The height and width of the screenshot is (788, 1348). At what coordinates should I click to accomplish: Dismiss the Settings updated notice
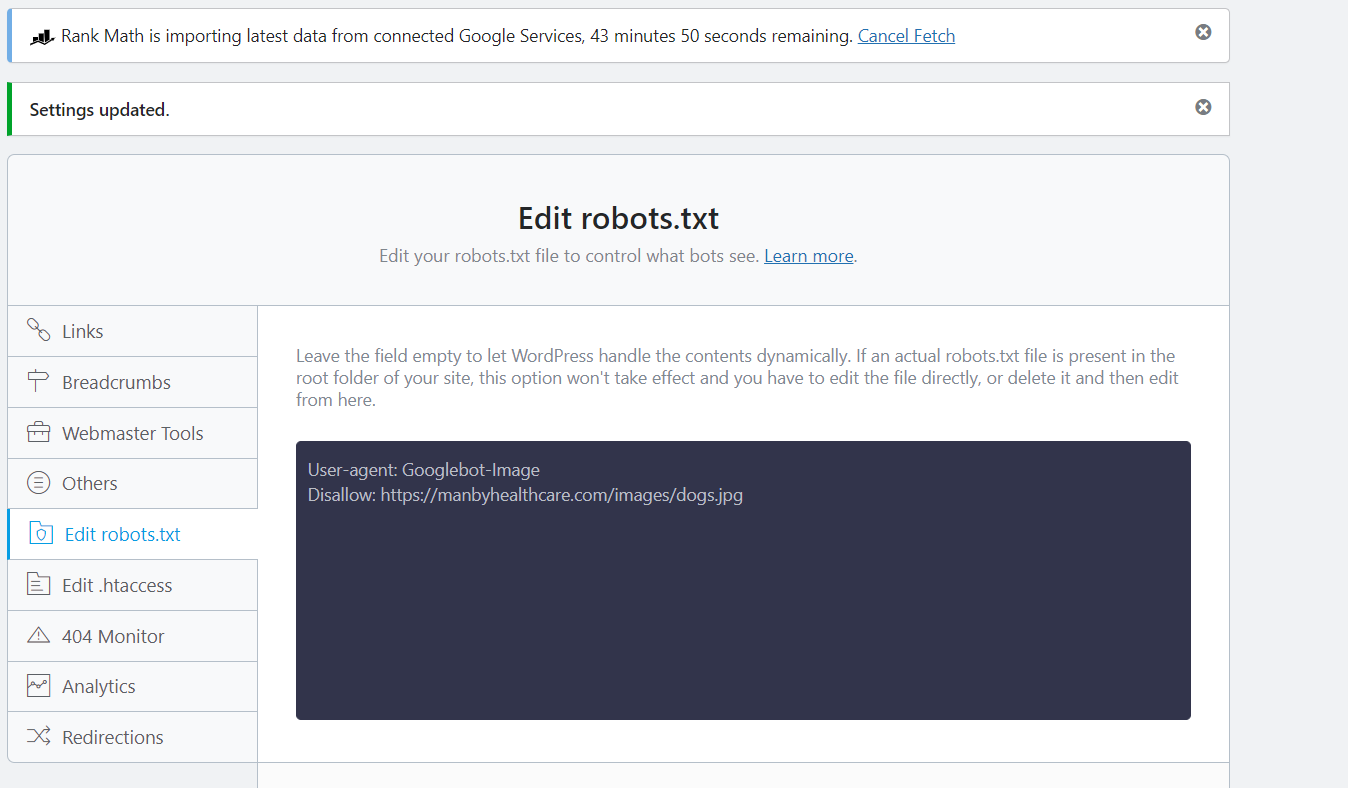tap(1203, 107)
